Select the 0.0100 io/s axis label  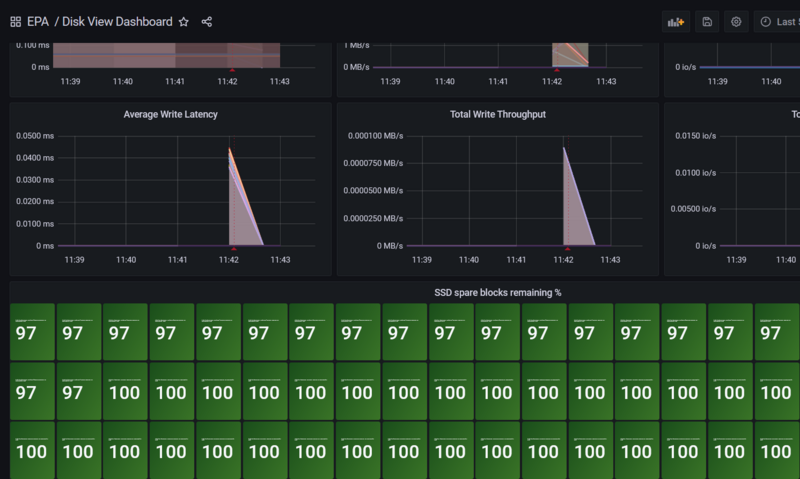(x=695, y=173)
